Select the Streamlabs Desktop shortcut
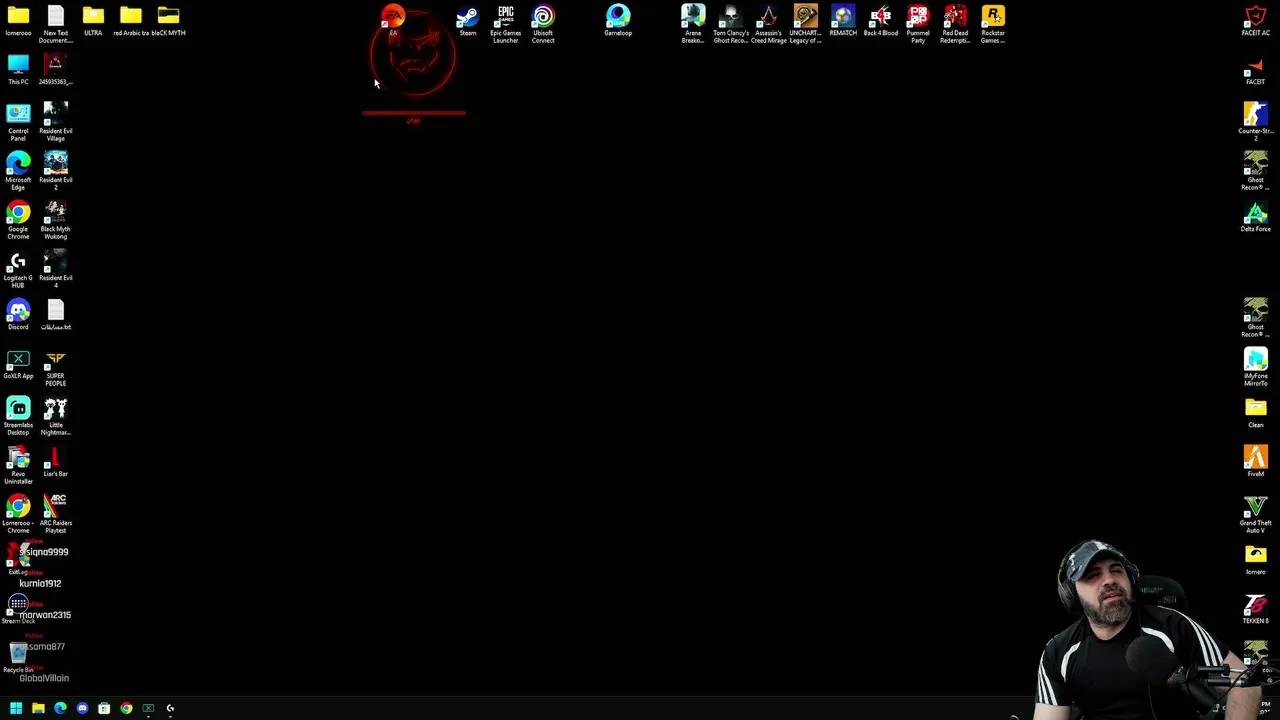 click(18, 416)
